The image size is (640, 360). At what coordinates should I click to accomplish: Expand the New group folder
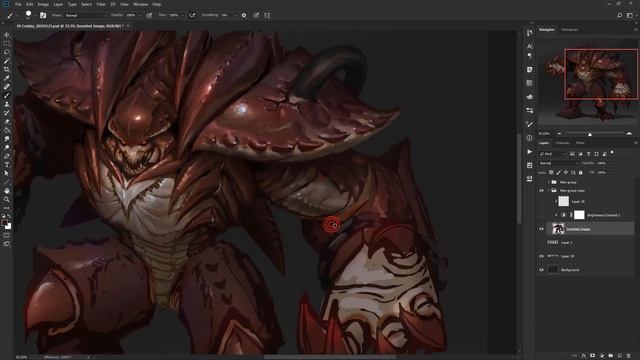coord(549,182)
